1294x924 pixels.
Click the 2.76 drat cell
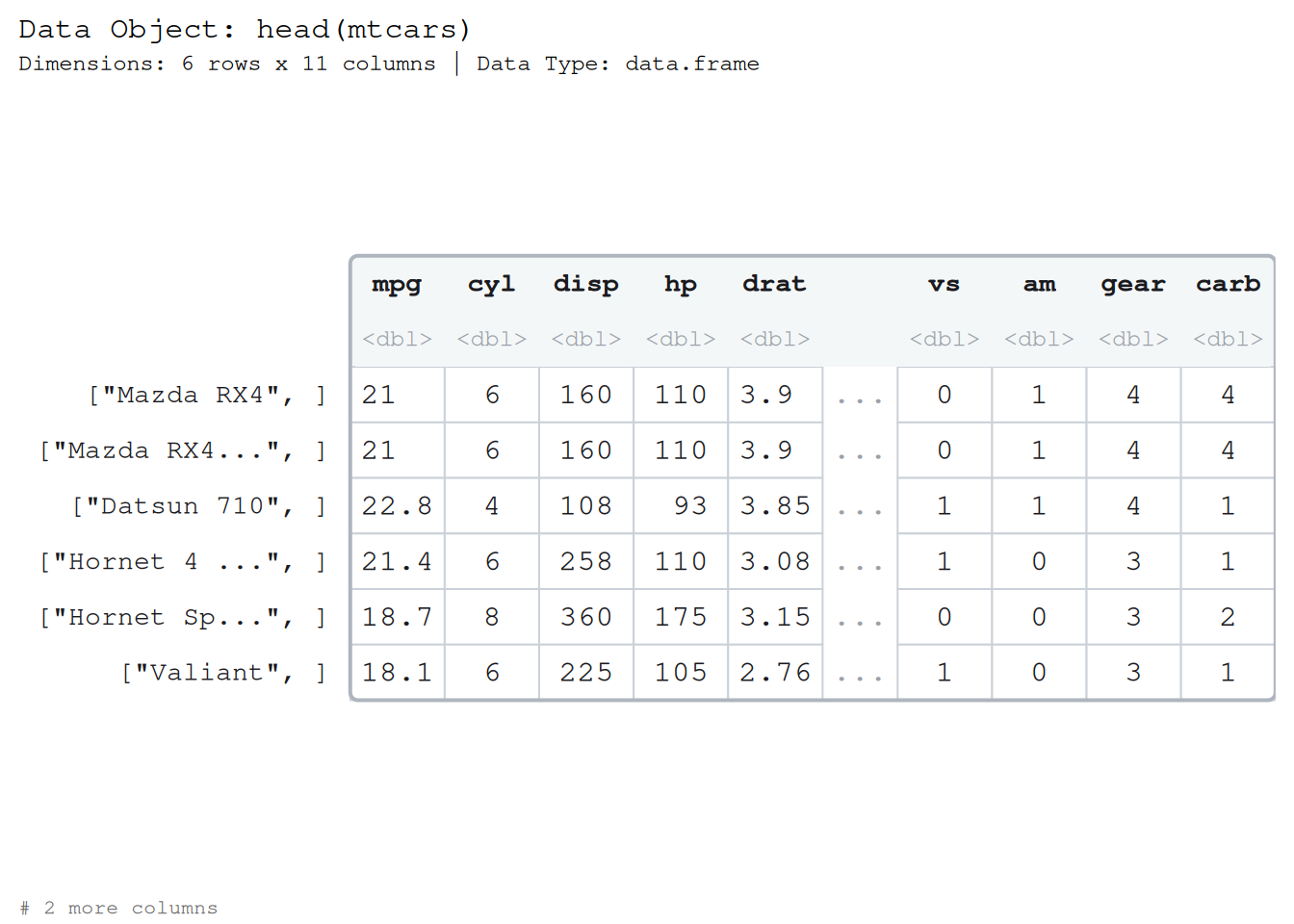tap(775, 673)
